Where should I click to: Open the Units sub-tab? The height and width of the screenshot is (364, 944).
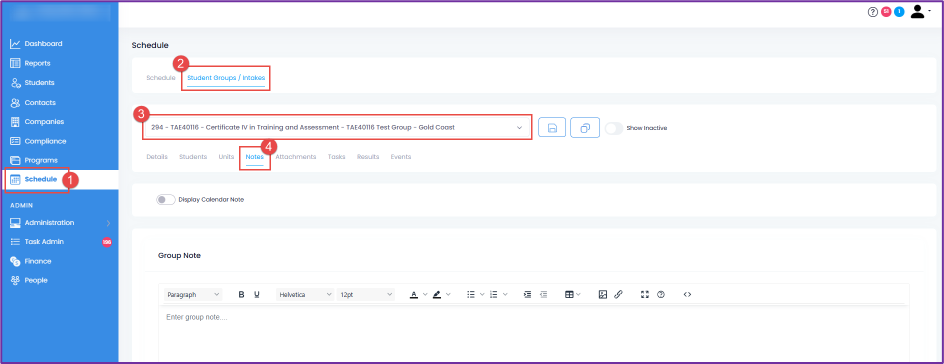(226, 157)
